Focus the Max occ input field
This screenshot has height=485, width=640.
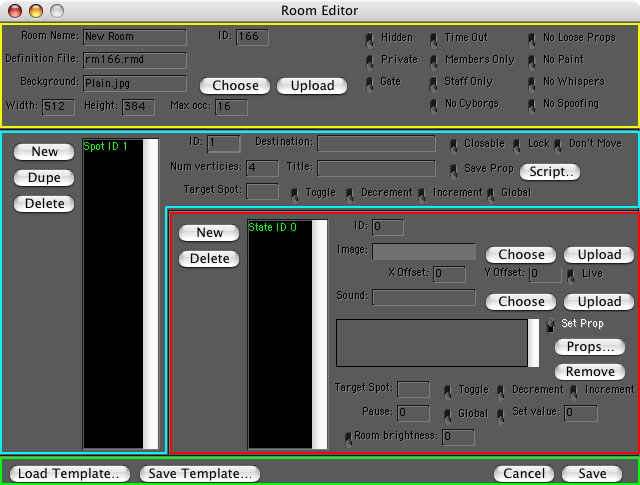[231, 106]
